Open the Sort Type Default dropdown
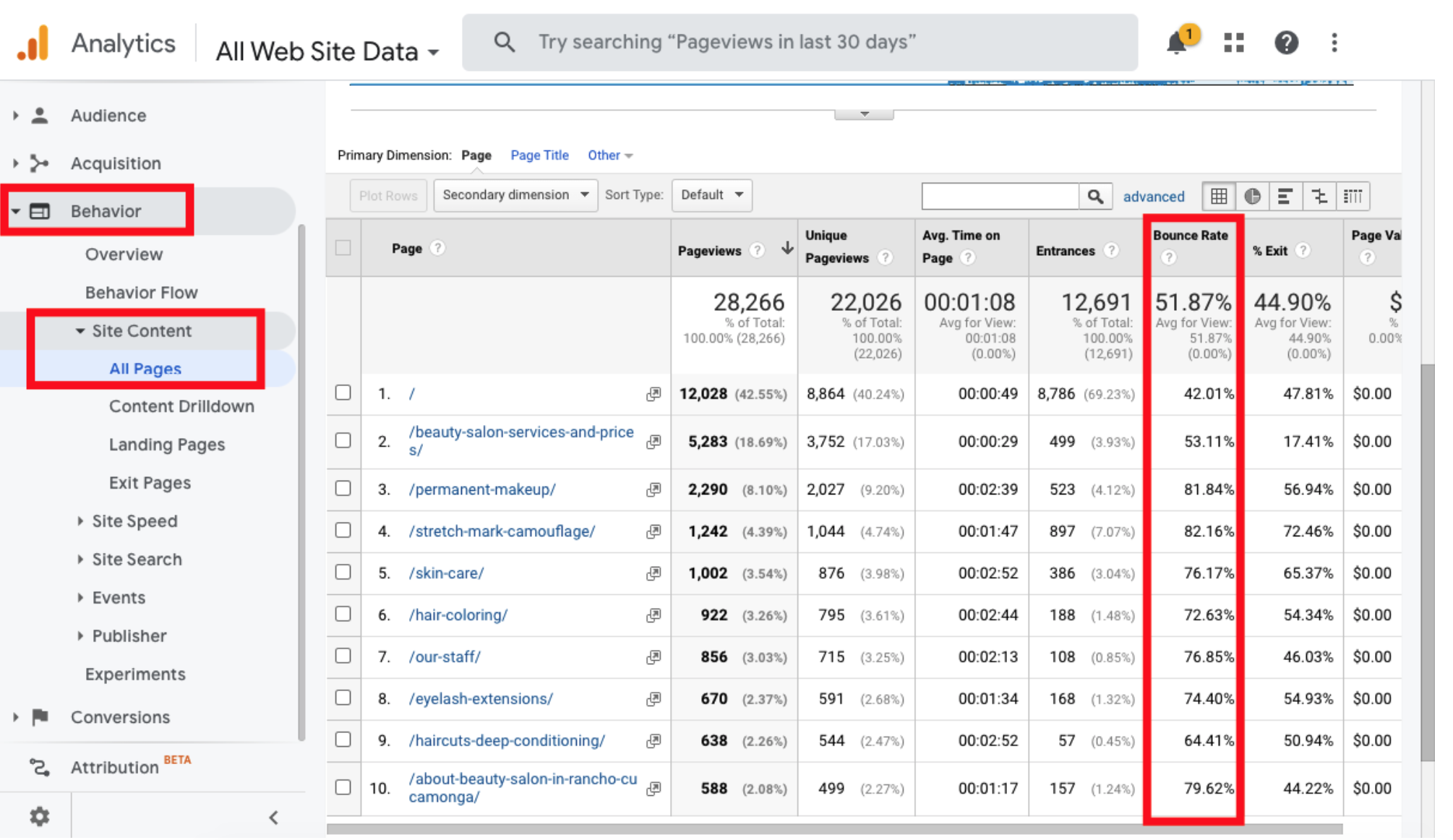Viewport: 1453px width, 840px height. (x=711, y=195)
